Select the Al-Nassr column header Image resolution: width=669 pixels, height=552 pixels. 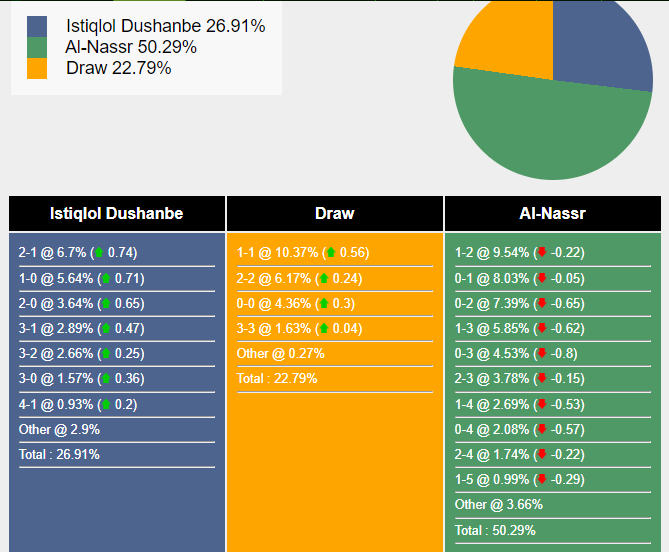pos(553,213)
